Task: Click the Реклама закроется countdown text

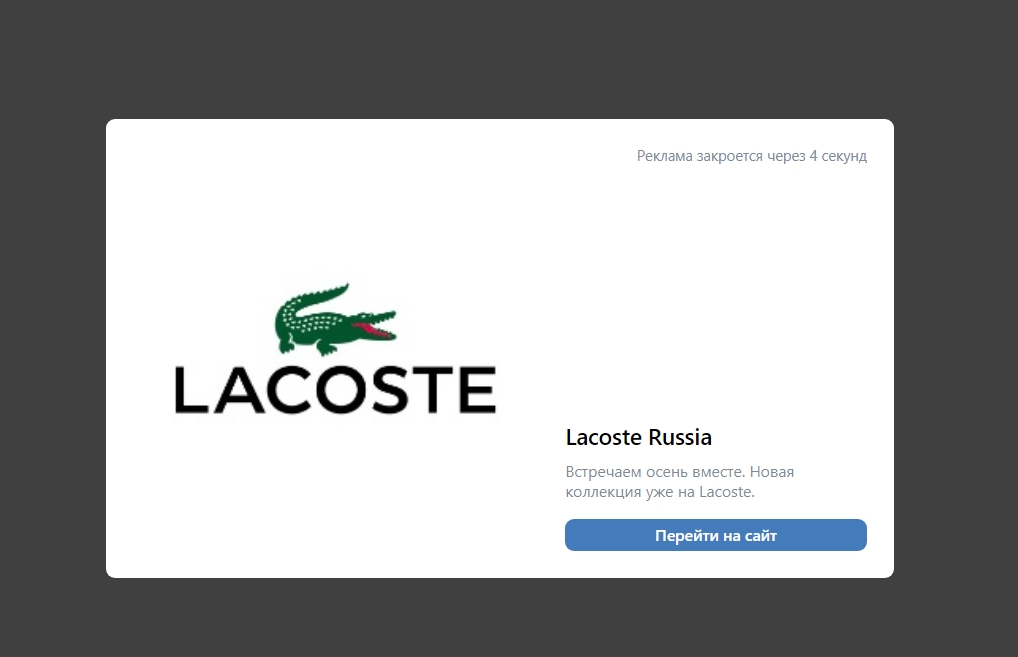Action: [752, 156]
